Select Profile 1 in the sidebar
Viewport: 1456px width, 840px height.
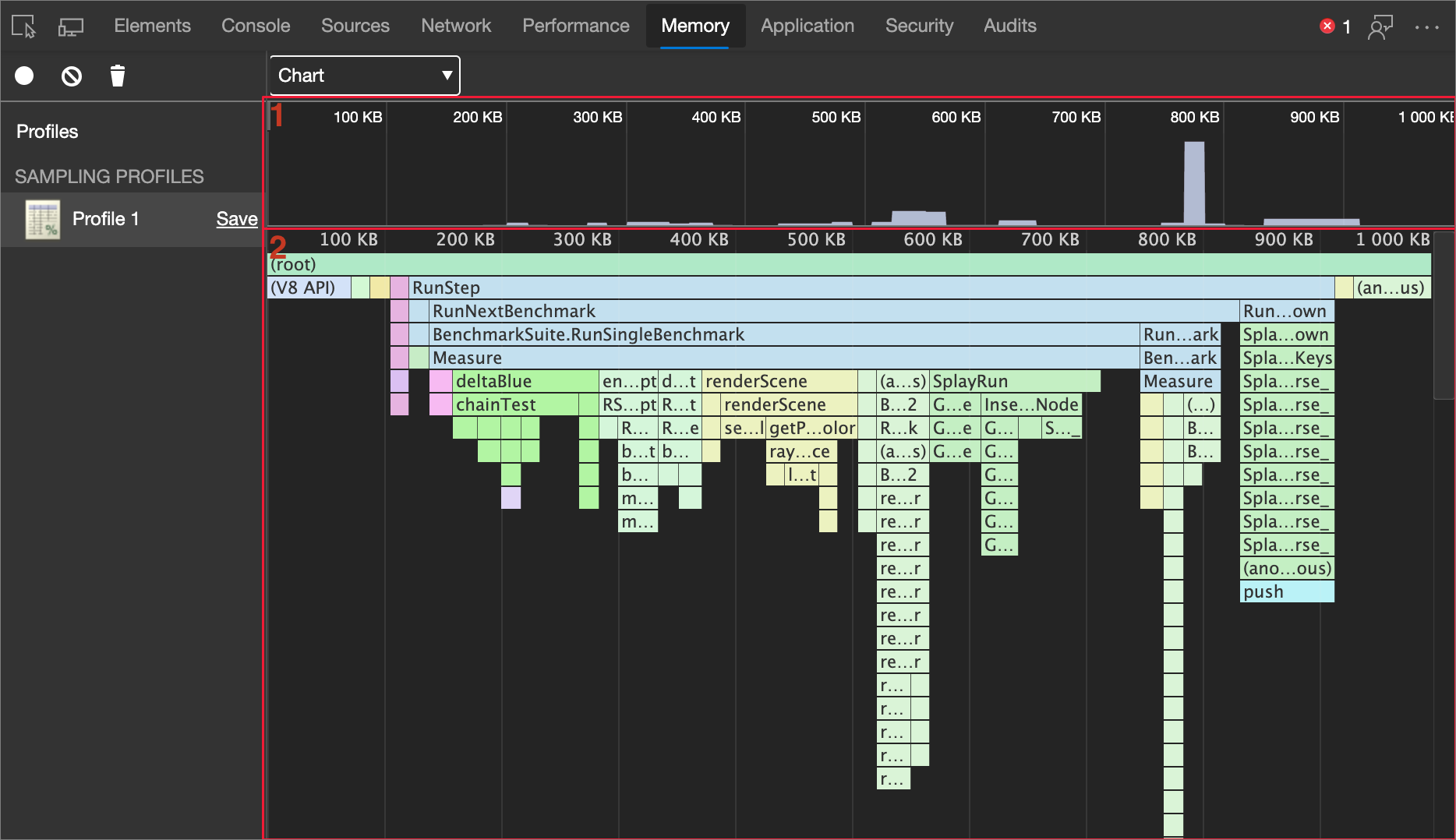pyautogui.click(x=106, y=218)
